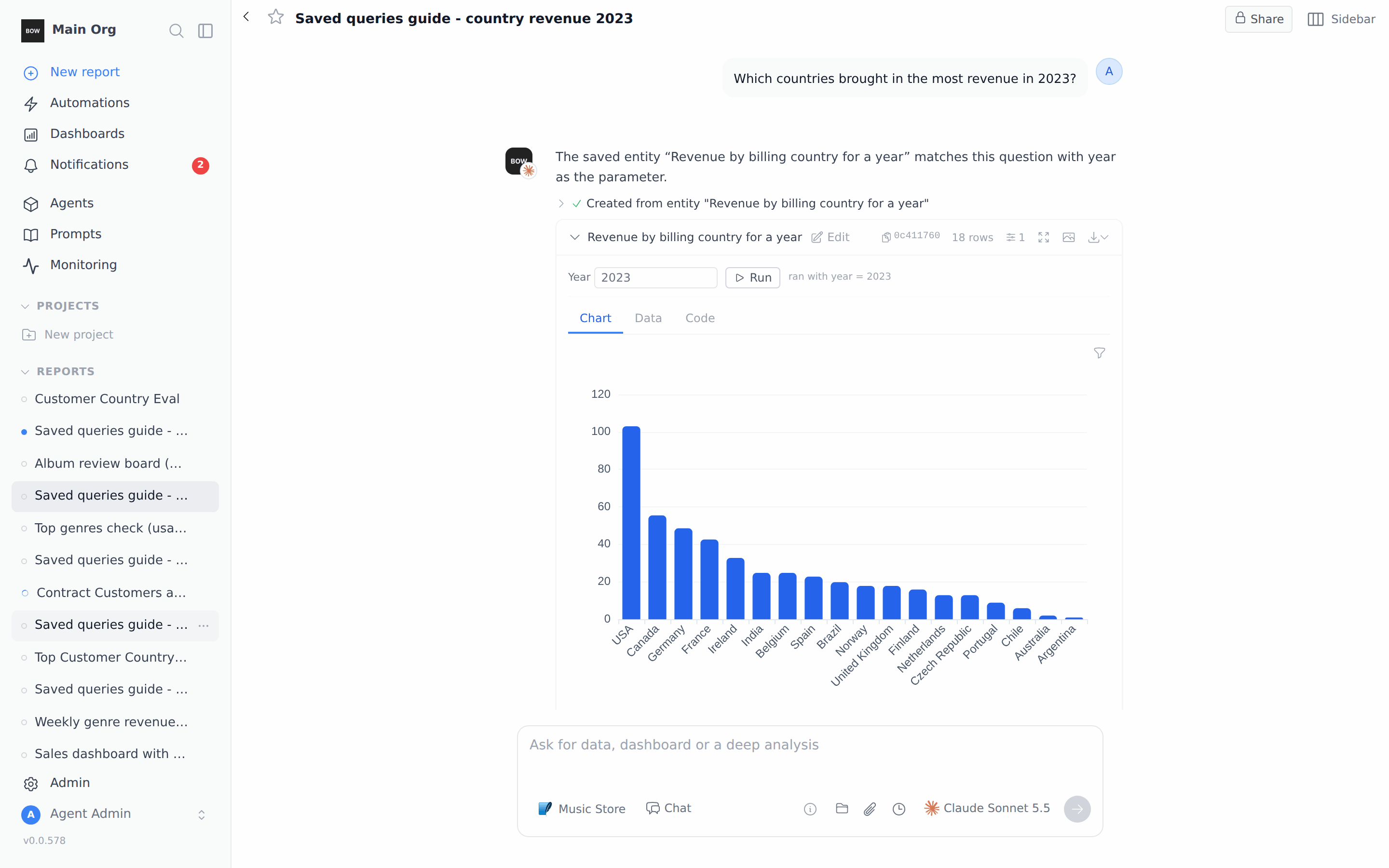Open the search icon near Main Org
This screenshot has height=868, width=1389.
tap(176, 30)
